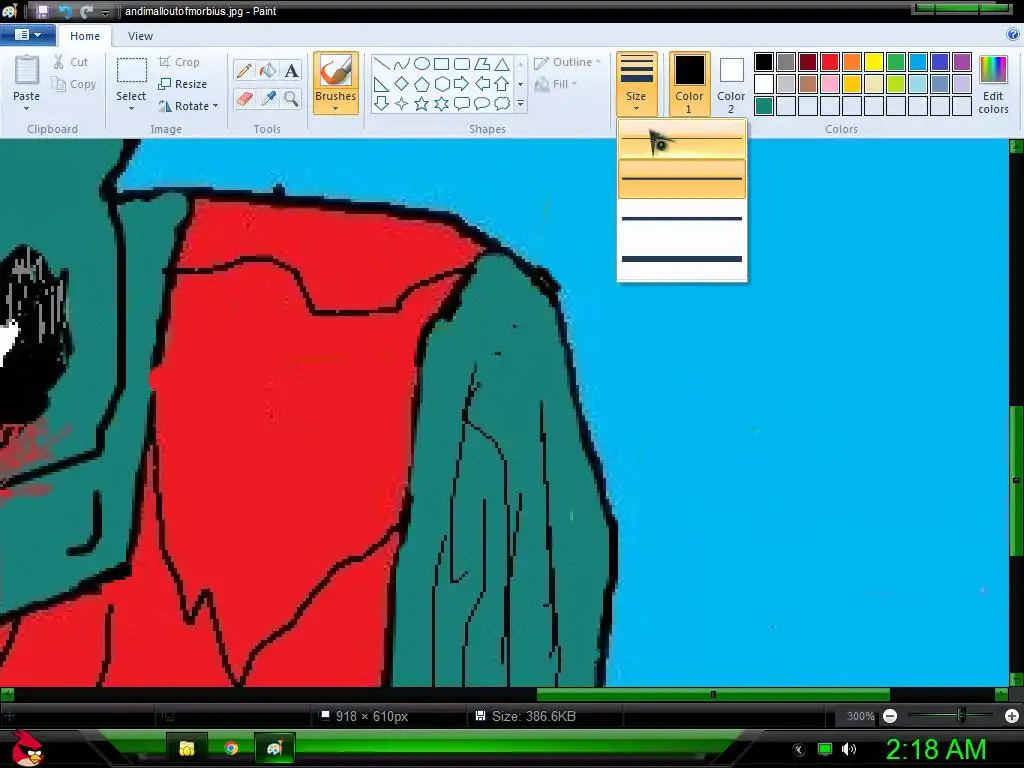Choose the Curve shape
Viewport: 1024px width, 768px height.
click(x=402, y=63)
